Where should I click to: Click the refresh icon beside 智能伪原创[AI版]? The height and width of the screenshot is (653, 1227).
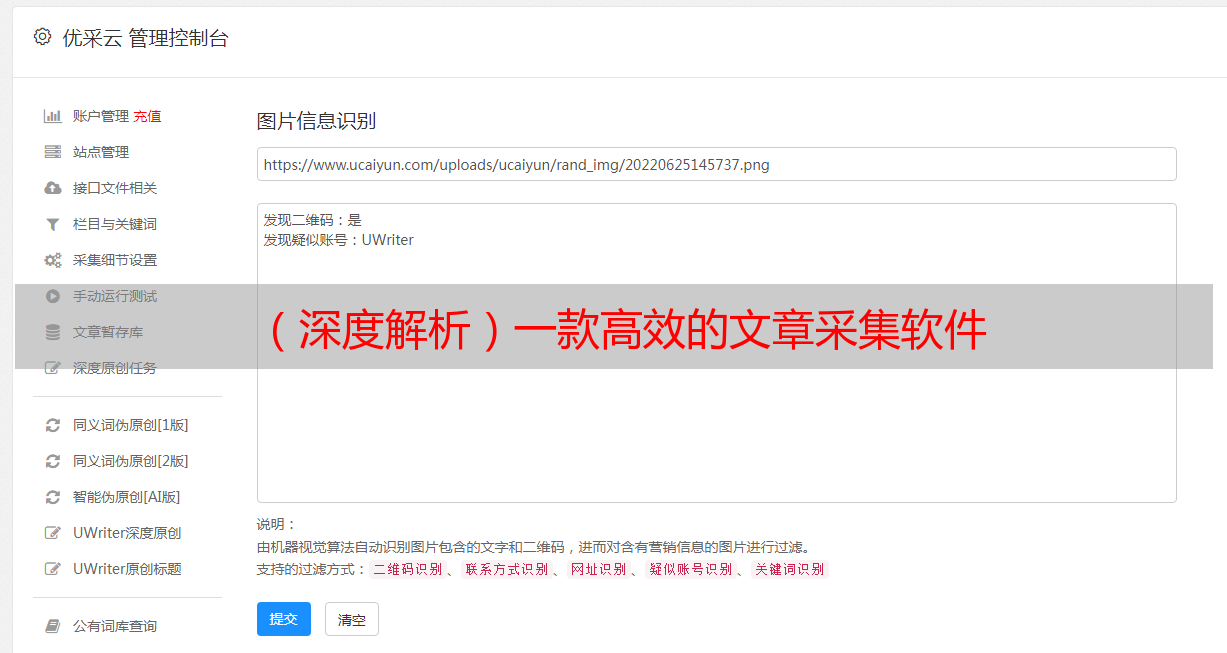coord(53,497)
